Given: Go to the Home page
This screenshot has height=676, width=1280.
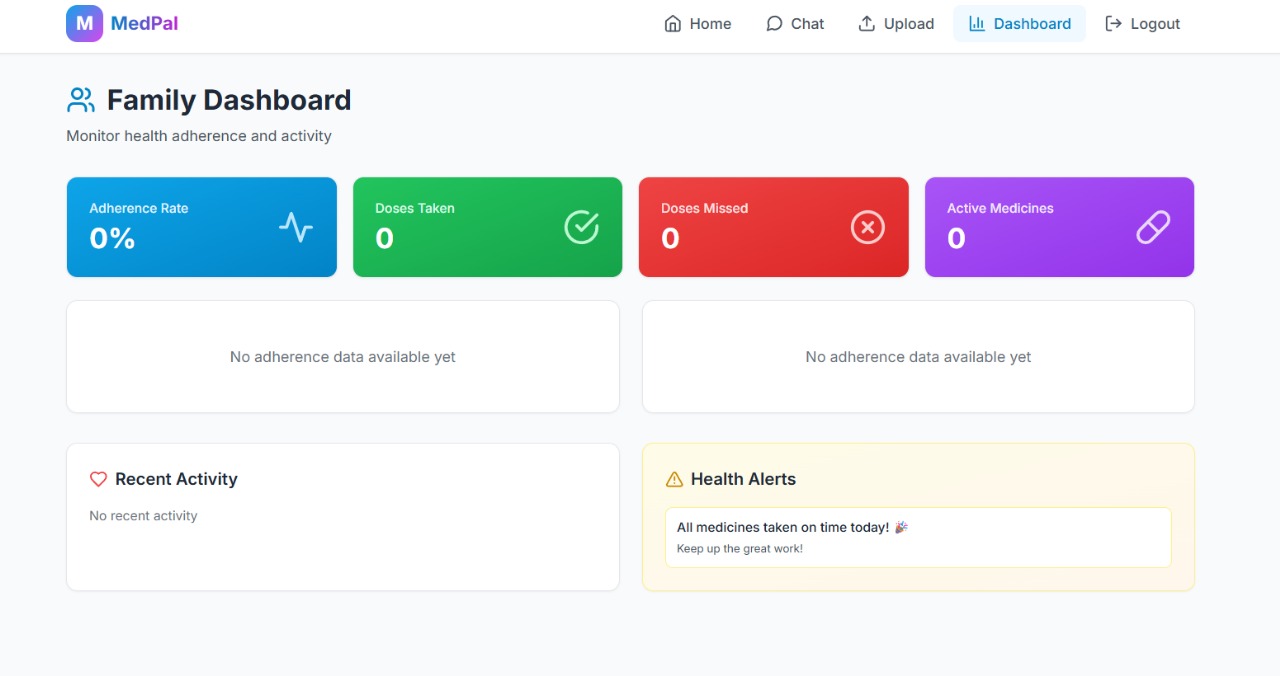Looking at the screenshot, I should tap(698, 24).
